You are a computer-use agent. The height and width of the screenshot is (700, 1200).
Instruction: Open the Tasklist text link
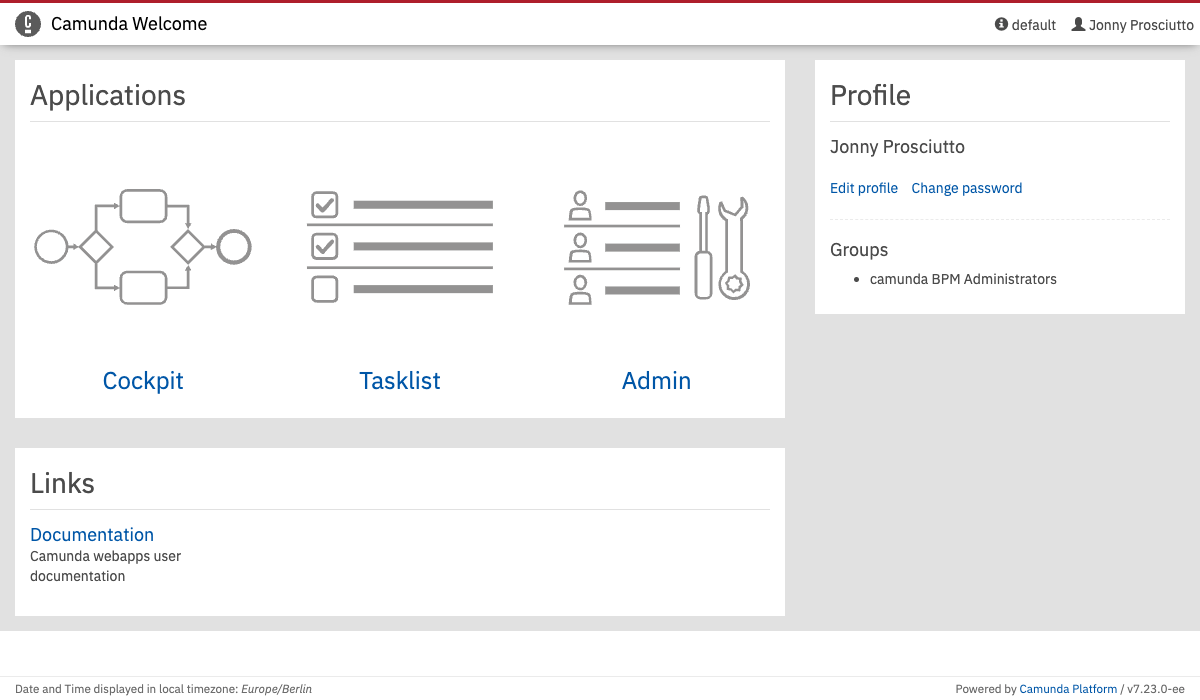click(400, 381)
